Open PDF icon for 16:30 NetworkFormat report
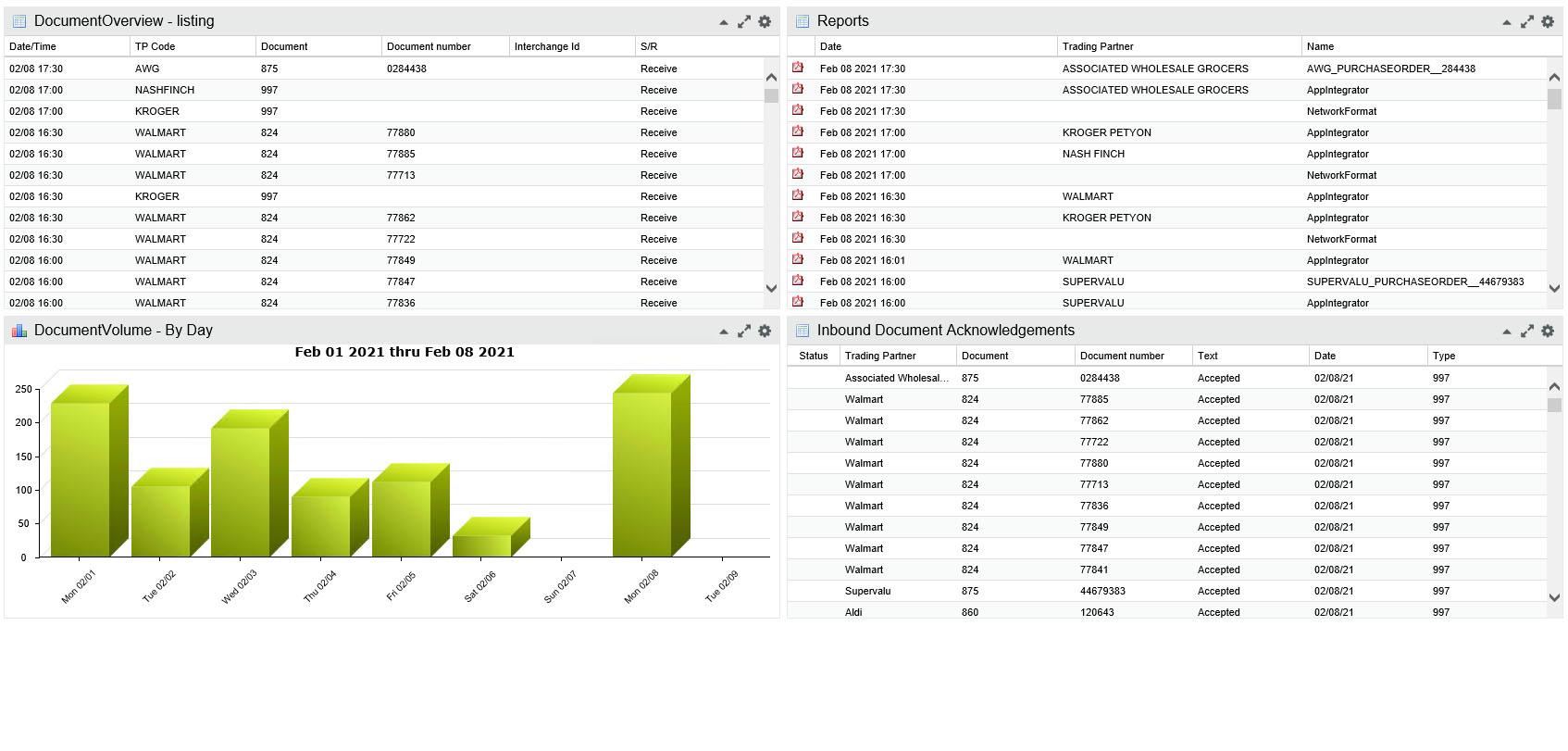The image size is (1568, 751). pyautogui.click(x=798, y=238)
